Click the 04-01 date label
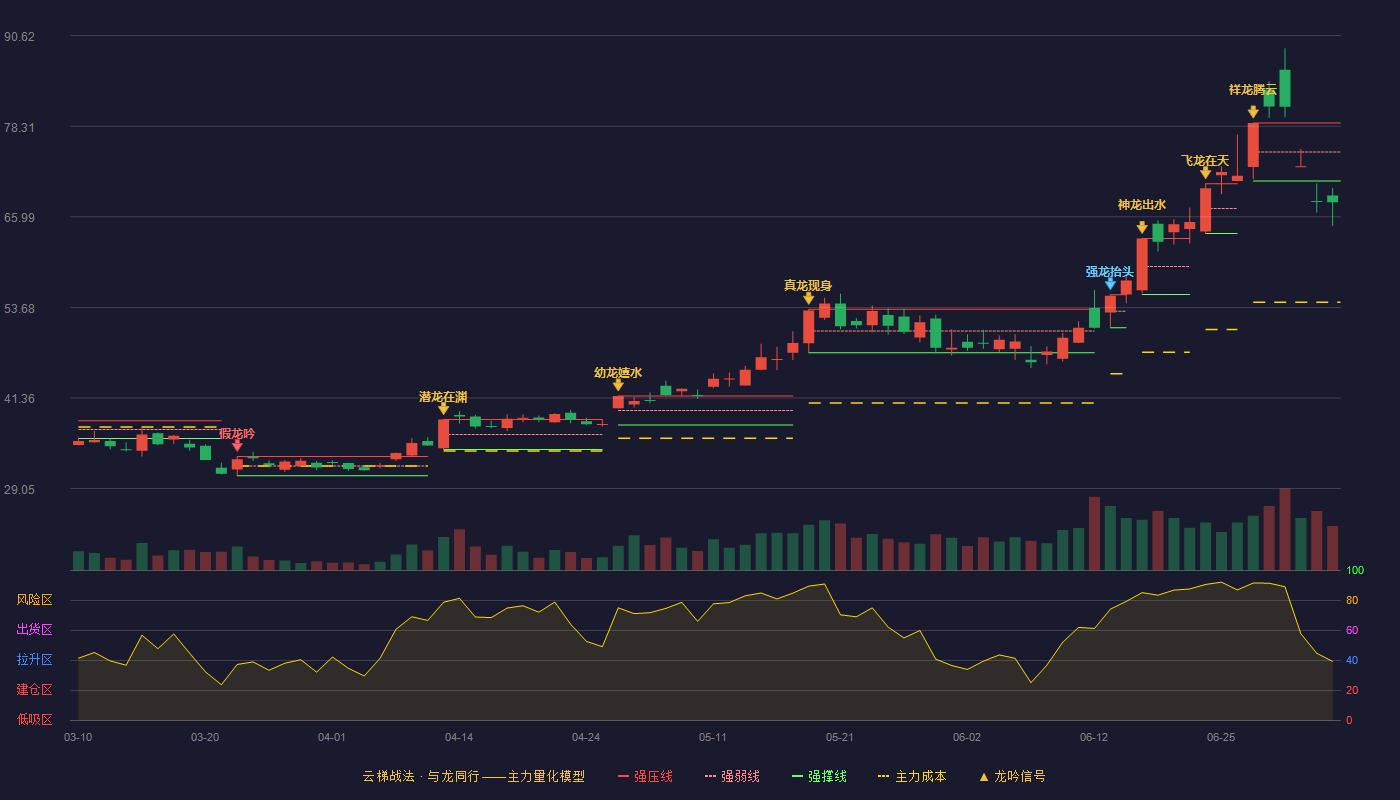The width and height of the screenshot is (1400, 800). (332, 737)
